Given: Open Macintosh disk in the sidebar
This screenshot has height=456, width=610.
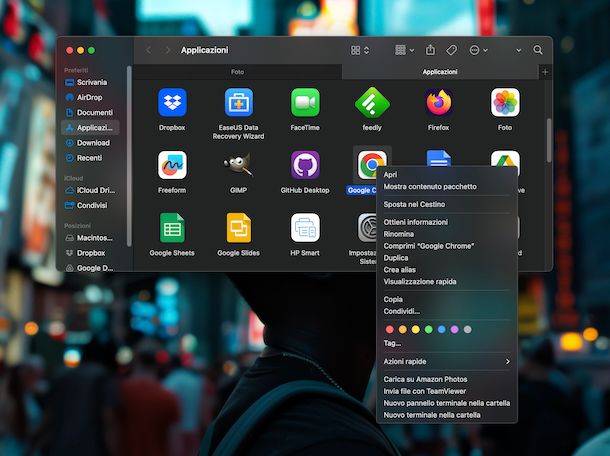Looking at the screenshot, I should coord(90,238).
